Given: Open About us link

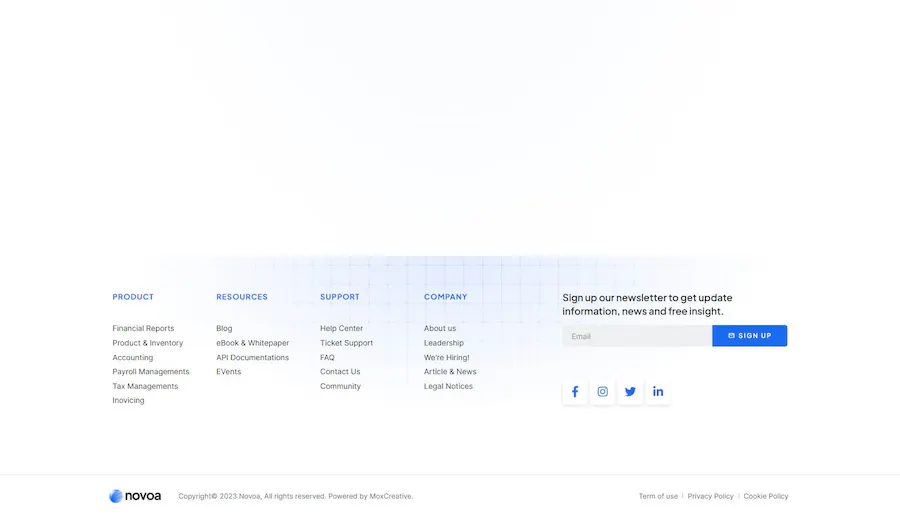Looking at the screenshot, I should (440, 328).
